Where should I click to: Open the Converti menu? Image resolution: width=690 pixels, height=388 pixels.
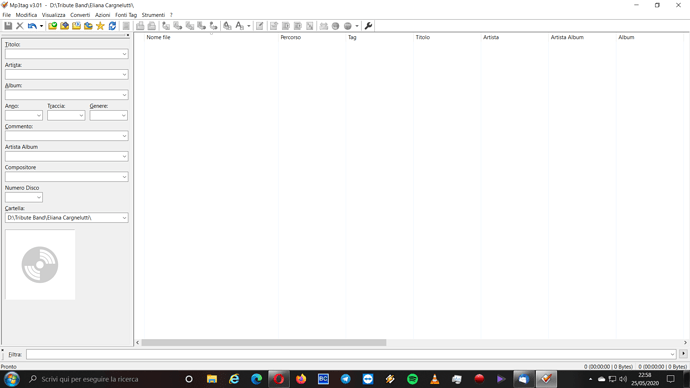tap(80, 15)
